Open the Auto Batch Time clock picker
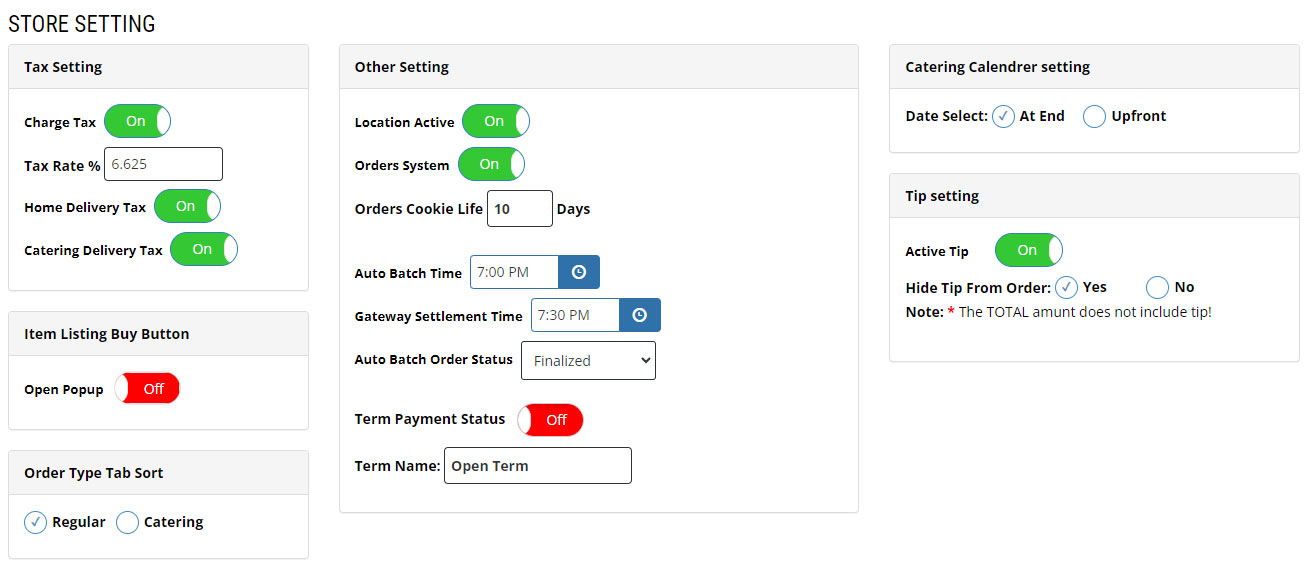The image size is (1307, 578). [579, 272]
